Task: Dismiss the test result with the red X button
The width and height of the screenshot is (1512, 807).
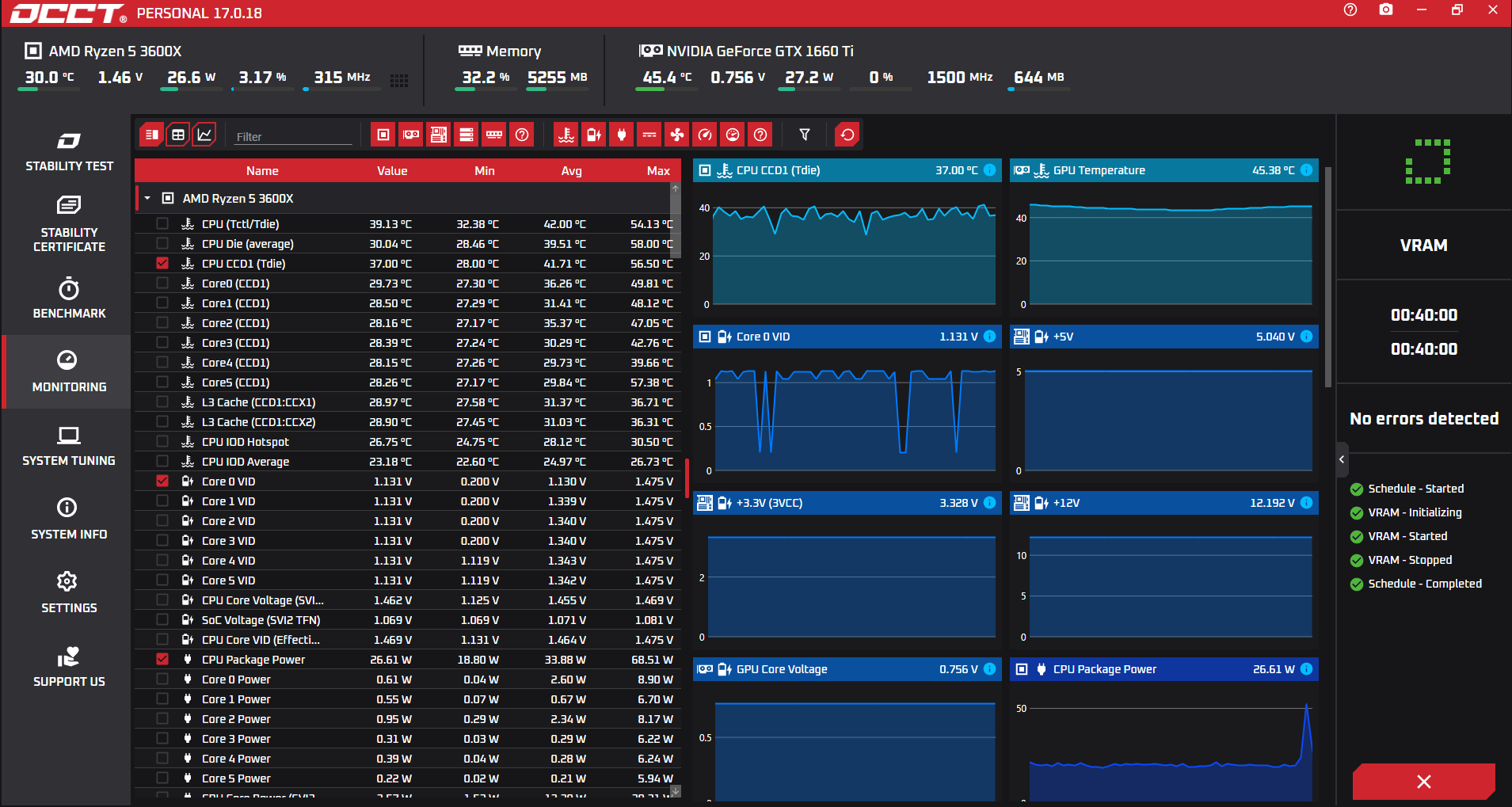Action: [x=1424, y=782]
